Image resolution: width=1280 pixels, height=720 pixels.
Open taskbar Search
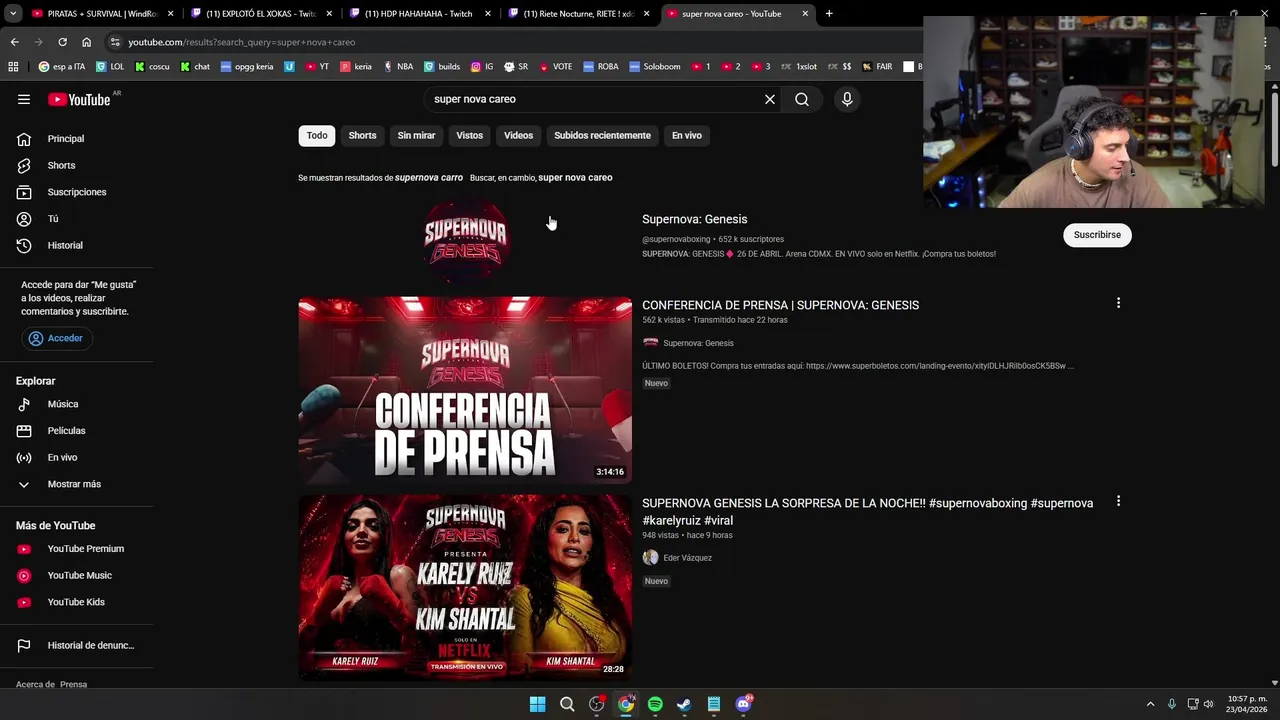click(567, 704)
